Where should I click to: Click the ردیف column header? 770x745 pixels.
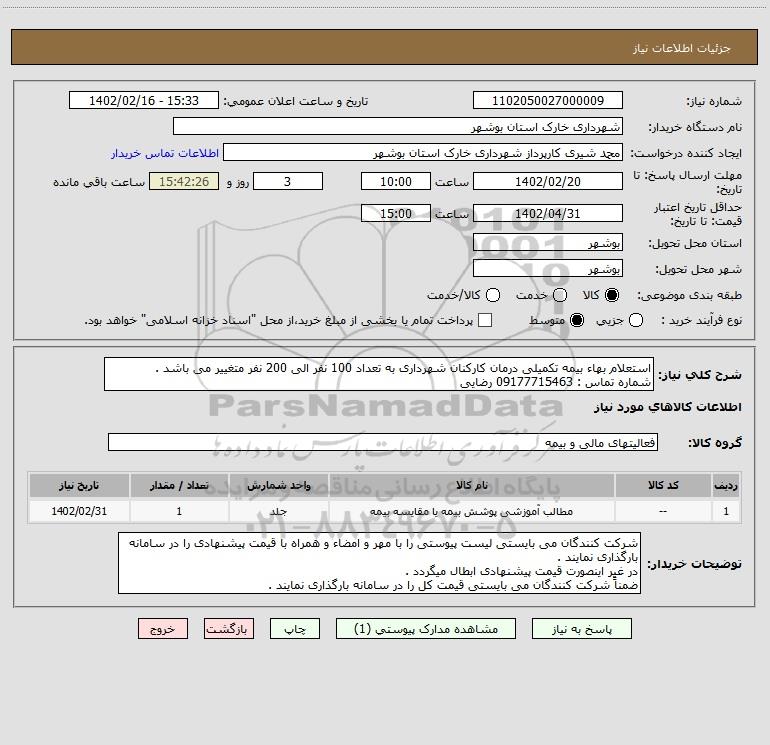[x=726, y=485]
